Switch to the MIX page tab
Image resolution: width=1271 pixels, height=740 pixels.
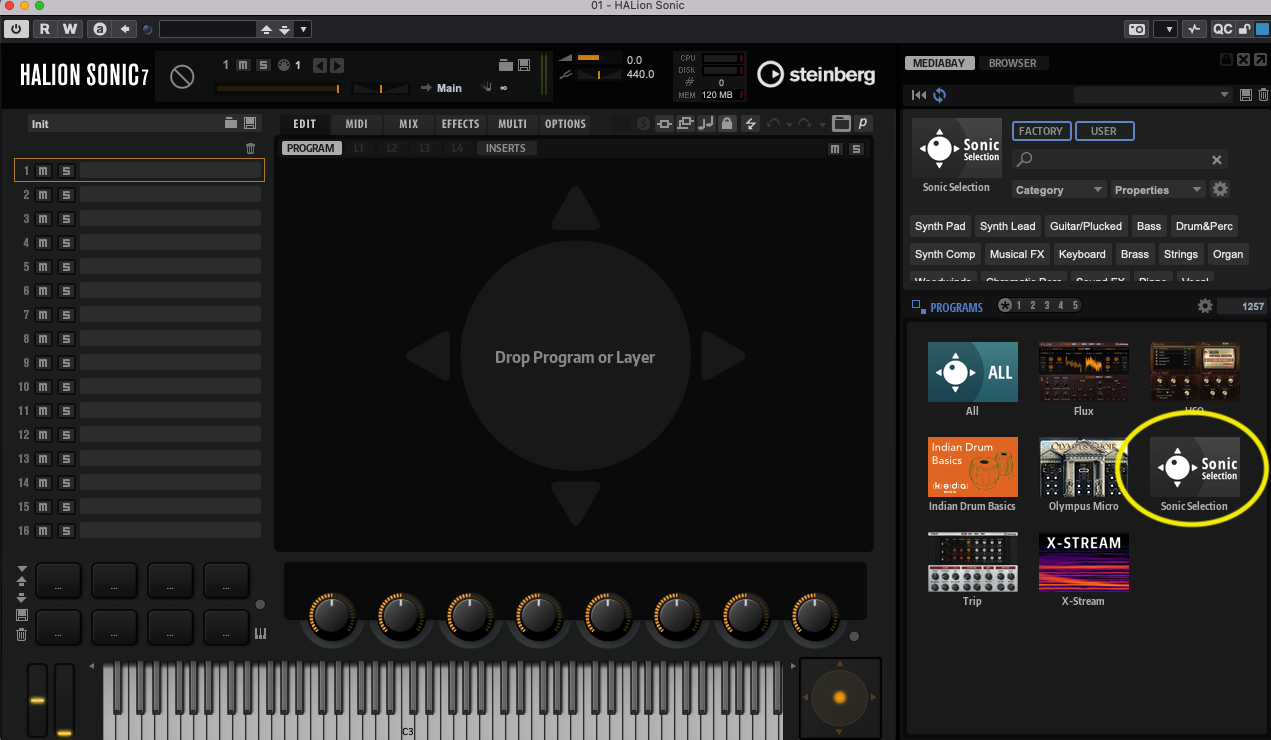tap(409, 124)
